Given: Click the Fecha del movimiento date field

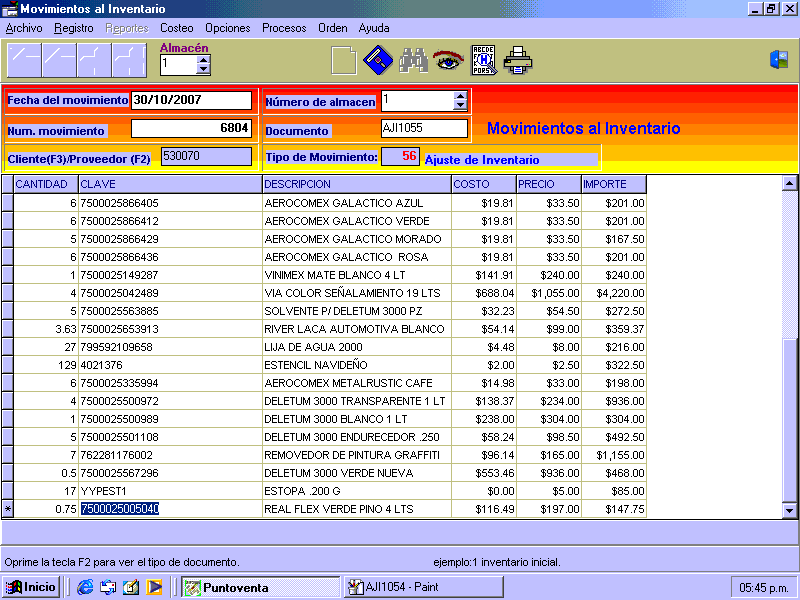Looking at the screenshot, I should (191, 100).
